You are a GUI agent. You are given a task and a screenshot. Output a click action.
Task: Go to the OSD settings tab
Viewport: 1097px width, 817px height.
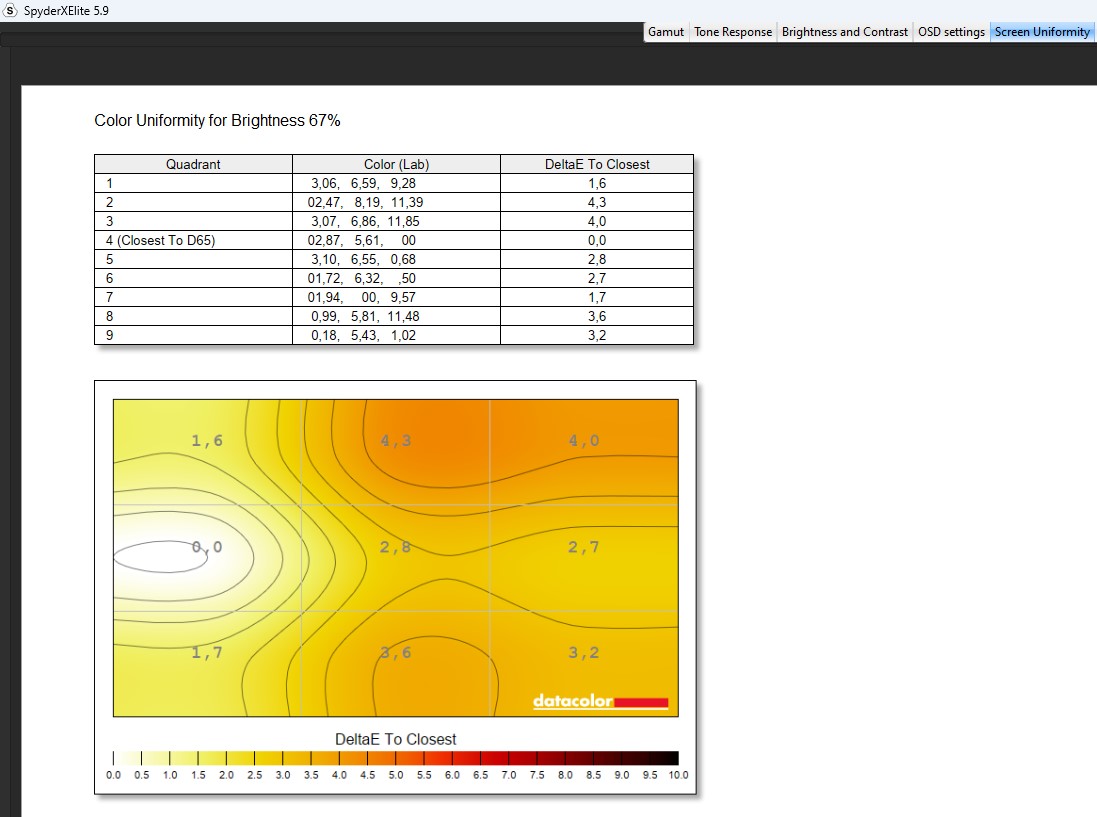pyautogui.click(x=951, y=32)
